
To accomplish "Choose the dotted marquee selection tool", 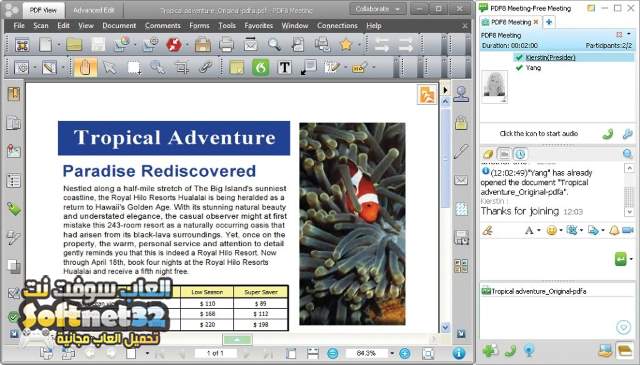I will 134,68.
